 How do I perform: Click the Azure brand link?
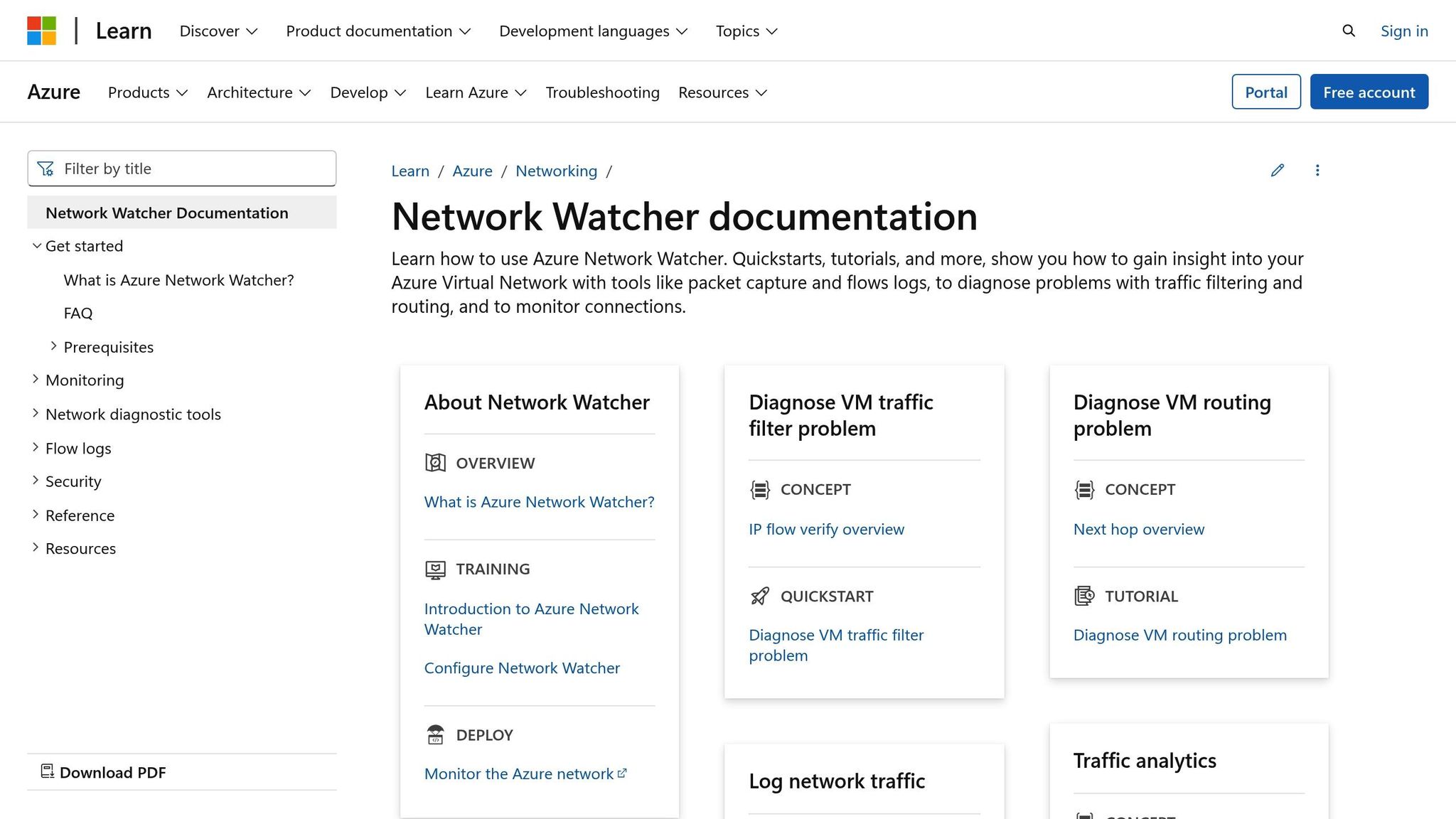point(54,92)
